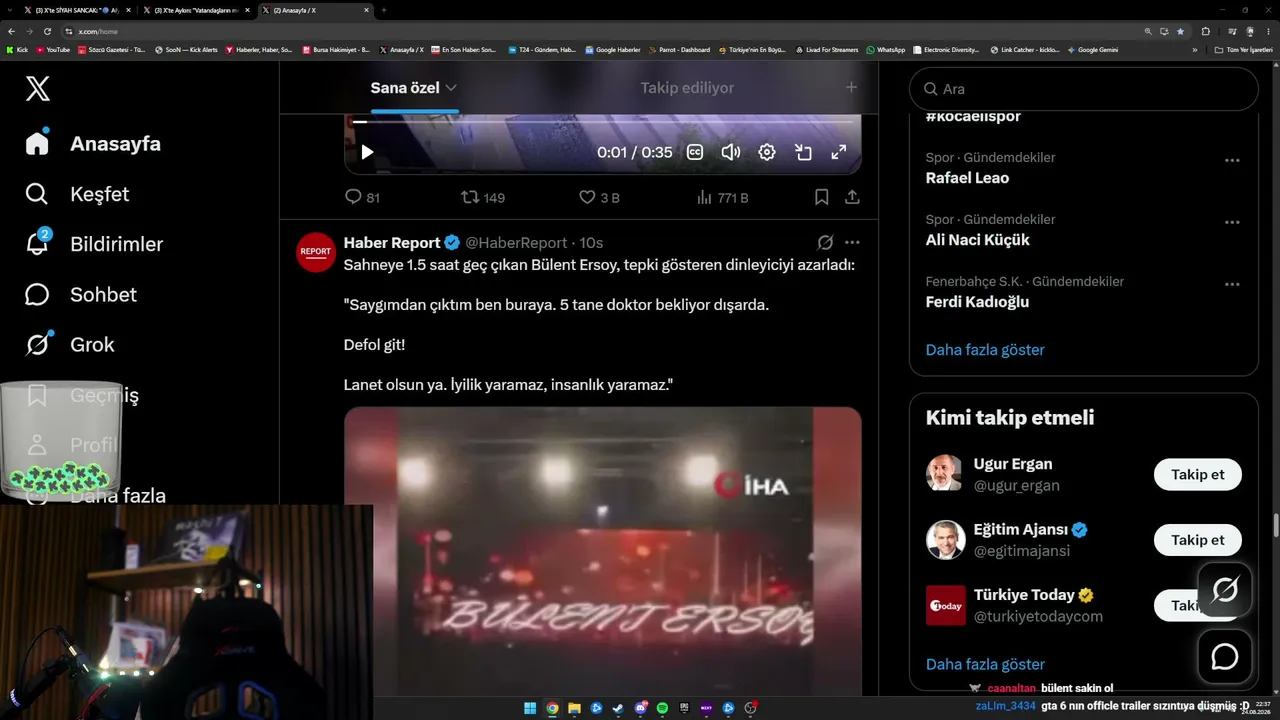The width and height of the screenshot is (1280, 720).
Task: Open Spotify from the taskbar
Action: point(662,709)
